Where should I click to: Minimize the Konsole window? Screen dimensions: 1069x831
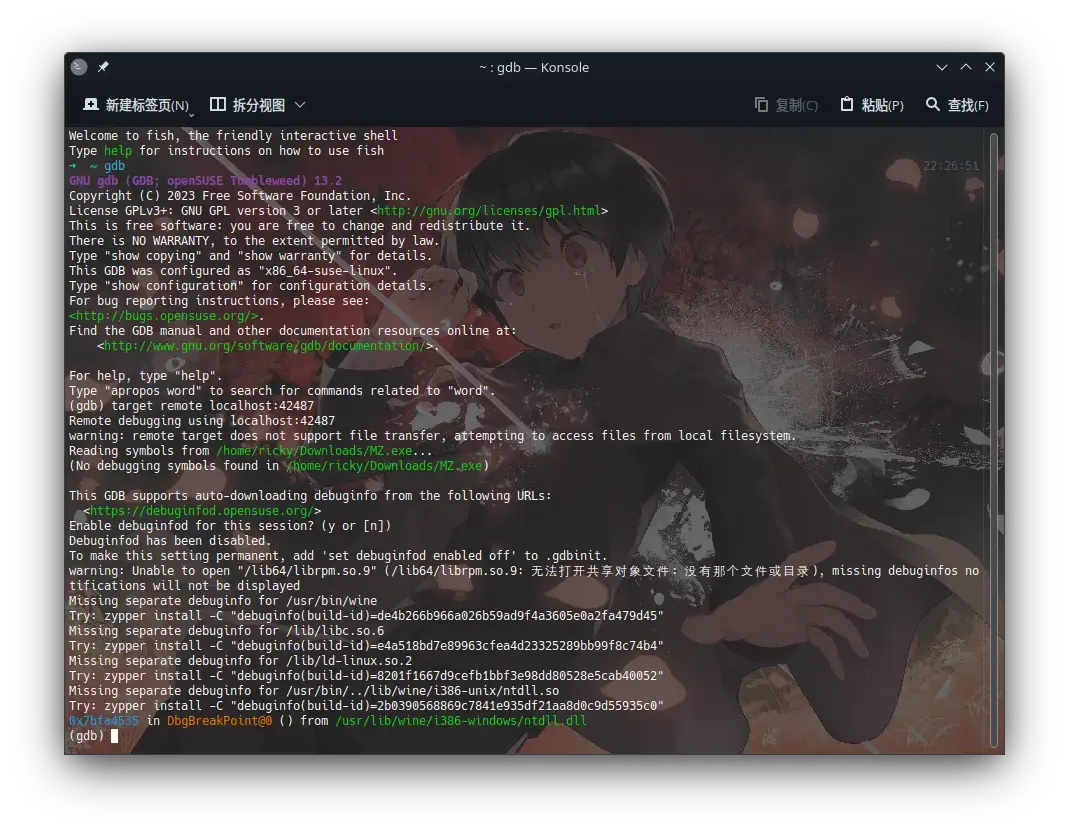tap(941, 67)
